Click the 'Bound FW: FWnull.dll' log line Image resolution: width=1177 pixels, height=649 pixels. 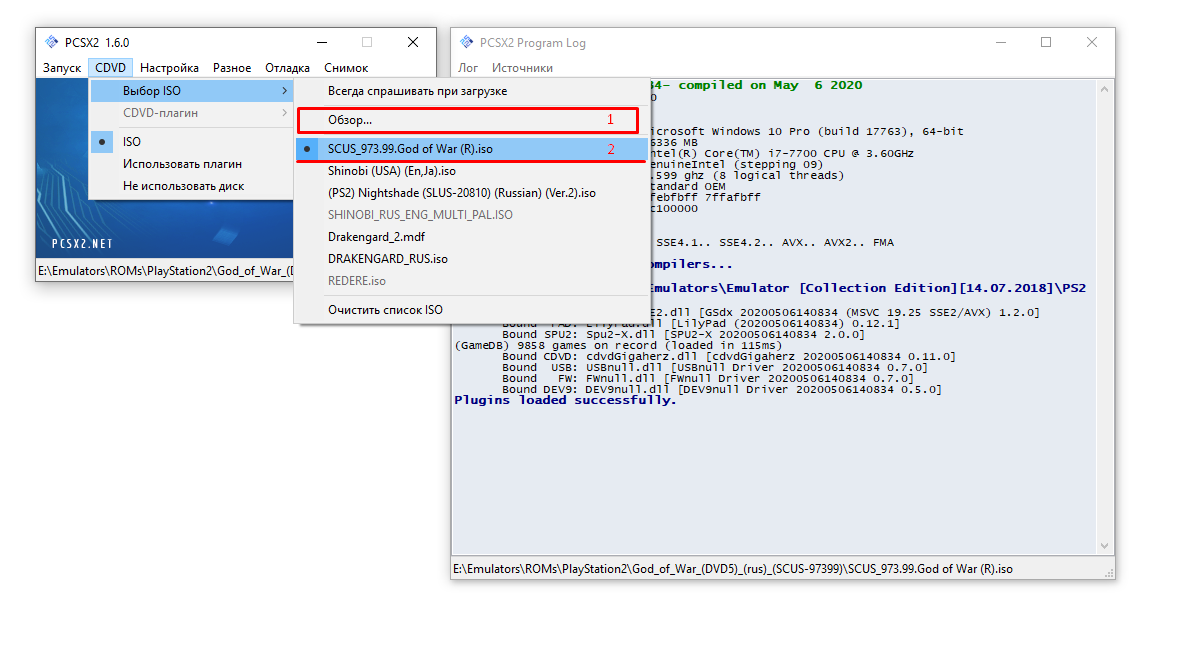tap(708, 378)
